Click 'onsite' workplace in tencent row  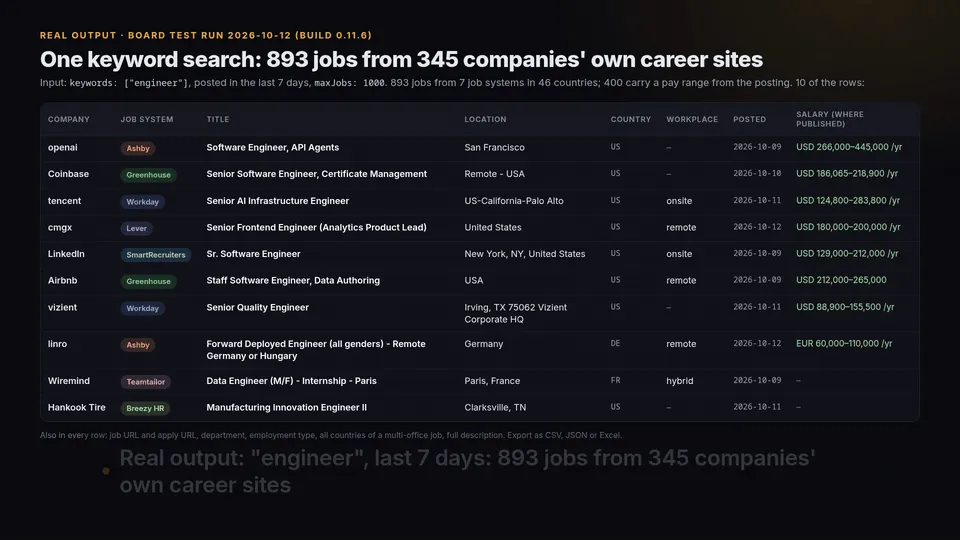point(679,201)
